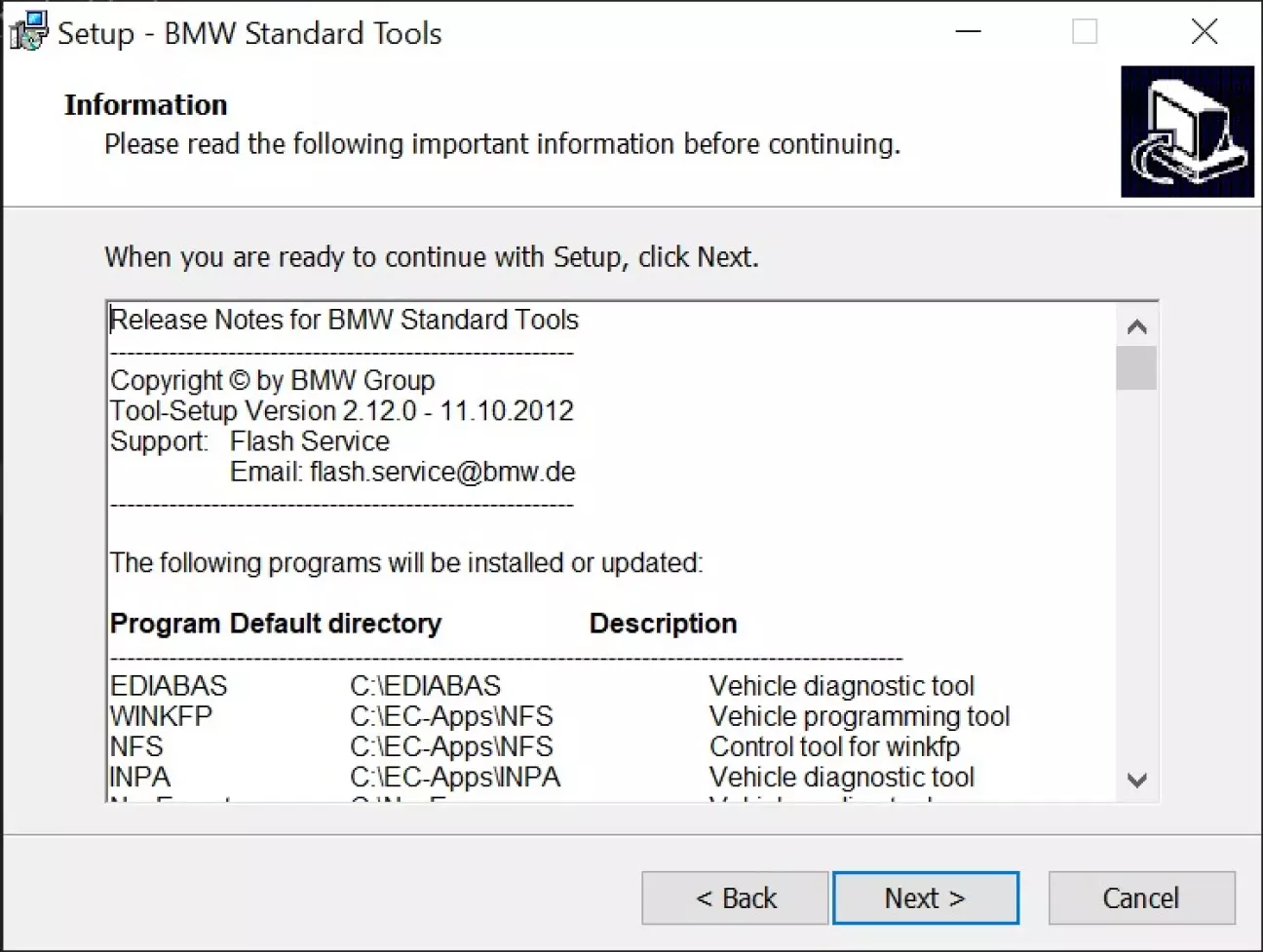Click the release notes scrollbar thumb
Image resolution: width=1263 pixels, height=952 pixels.
tap(1136, 368)
